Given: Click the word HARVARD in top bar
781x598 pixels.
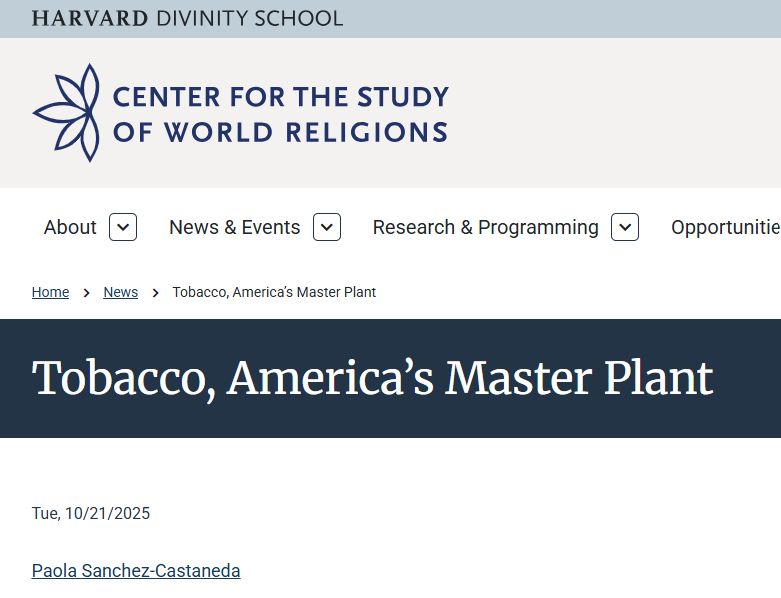Looking at the screenshot, I should (89, 18).
